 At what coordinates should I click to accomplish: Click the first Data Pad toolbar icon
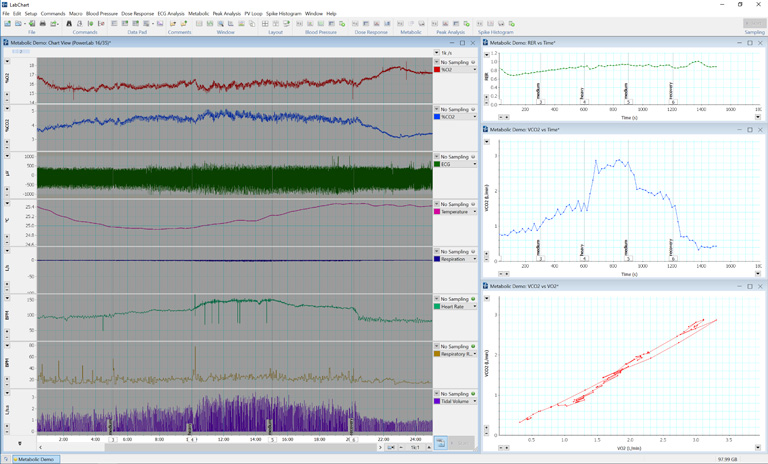114,23
